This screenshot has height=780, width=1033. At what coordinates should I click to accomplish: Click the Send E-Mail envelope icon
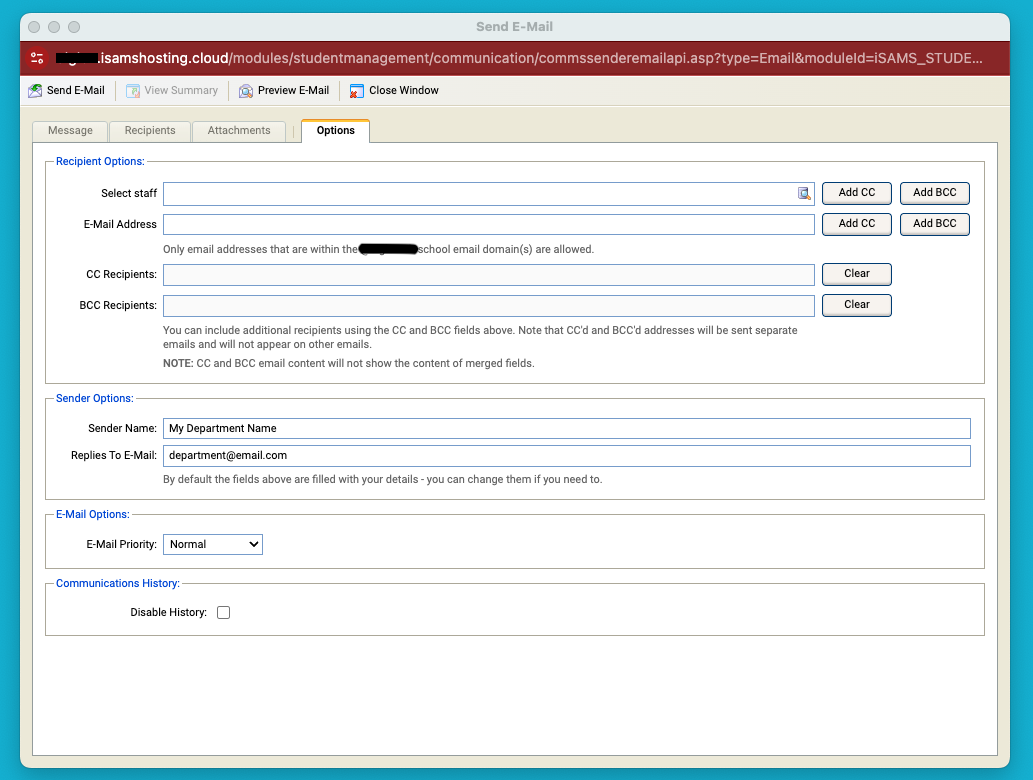tap(35, 91)
